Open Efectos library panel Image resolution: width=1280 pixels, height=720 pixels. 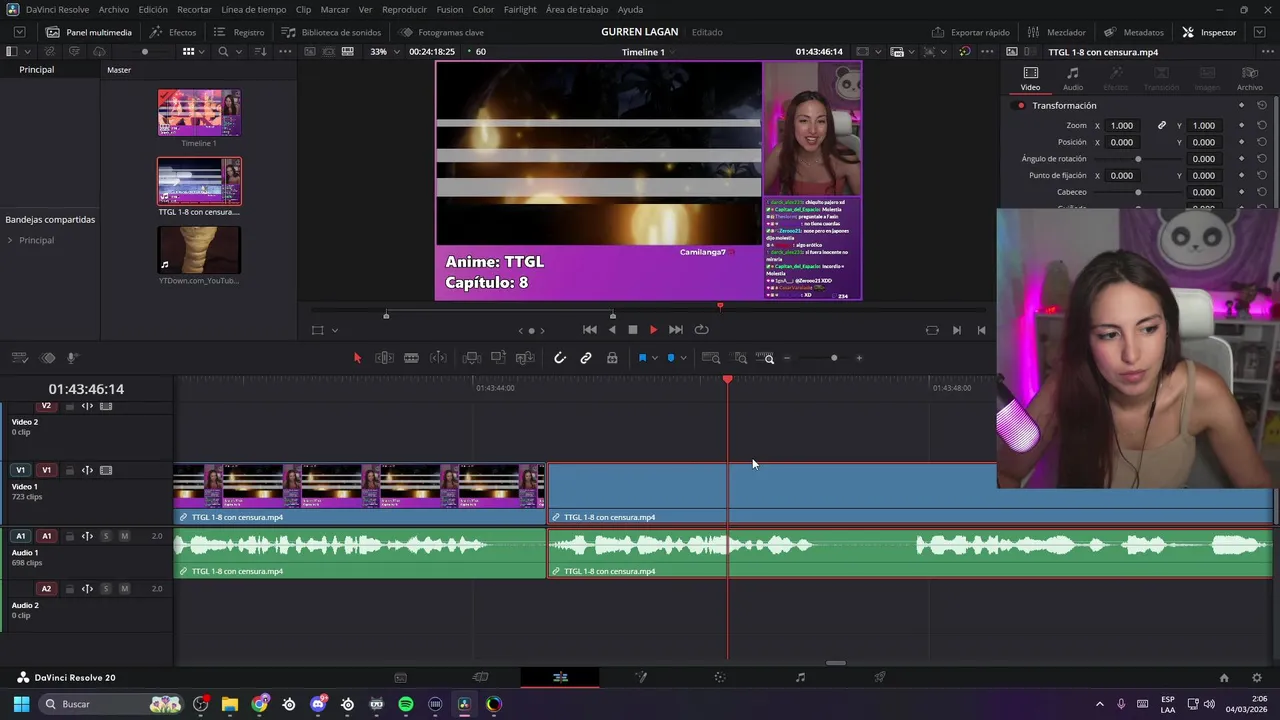(173, 32)
